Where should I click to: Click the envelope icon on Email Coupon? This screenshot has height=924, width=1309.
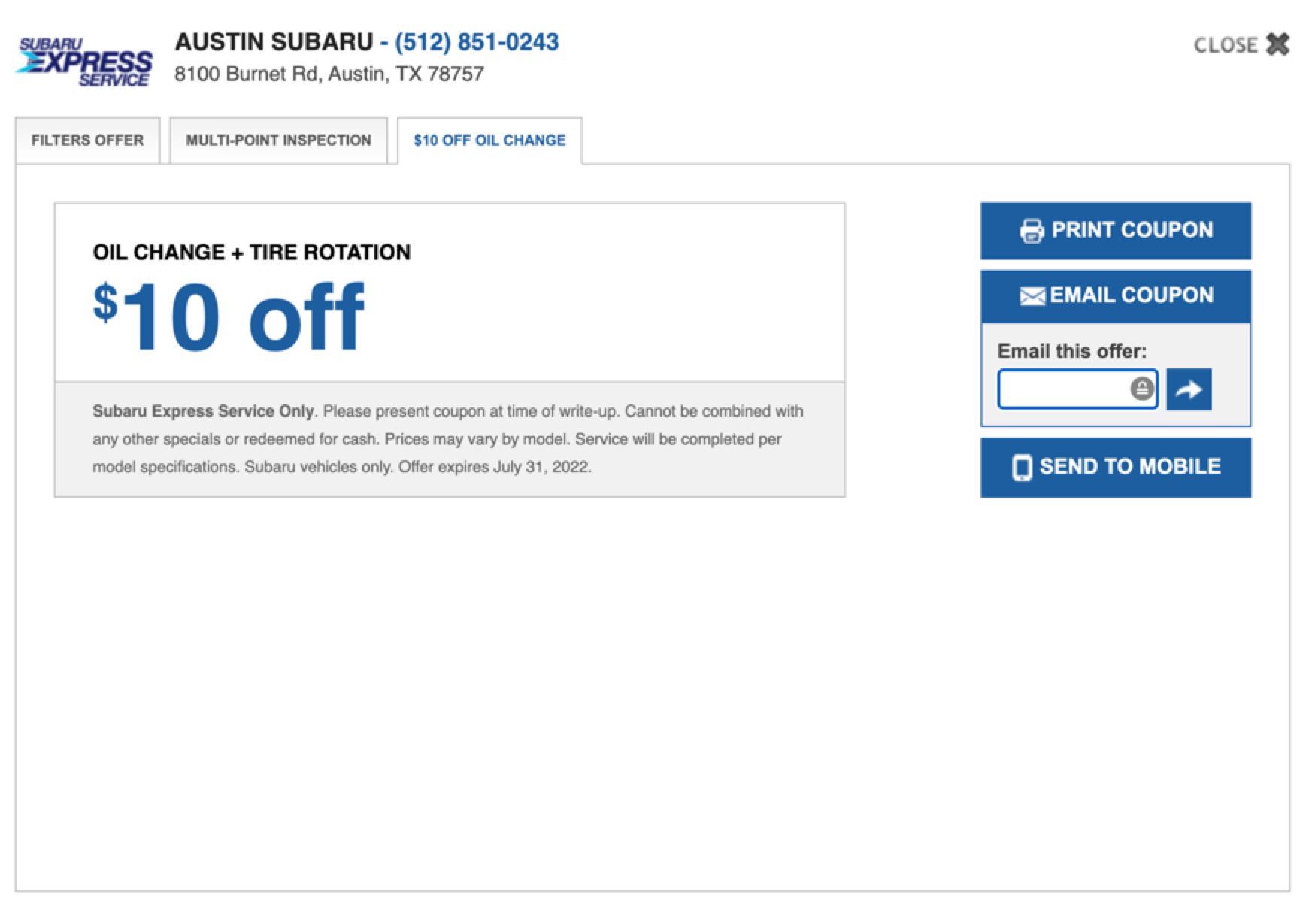point(1032,296)
